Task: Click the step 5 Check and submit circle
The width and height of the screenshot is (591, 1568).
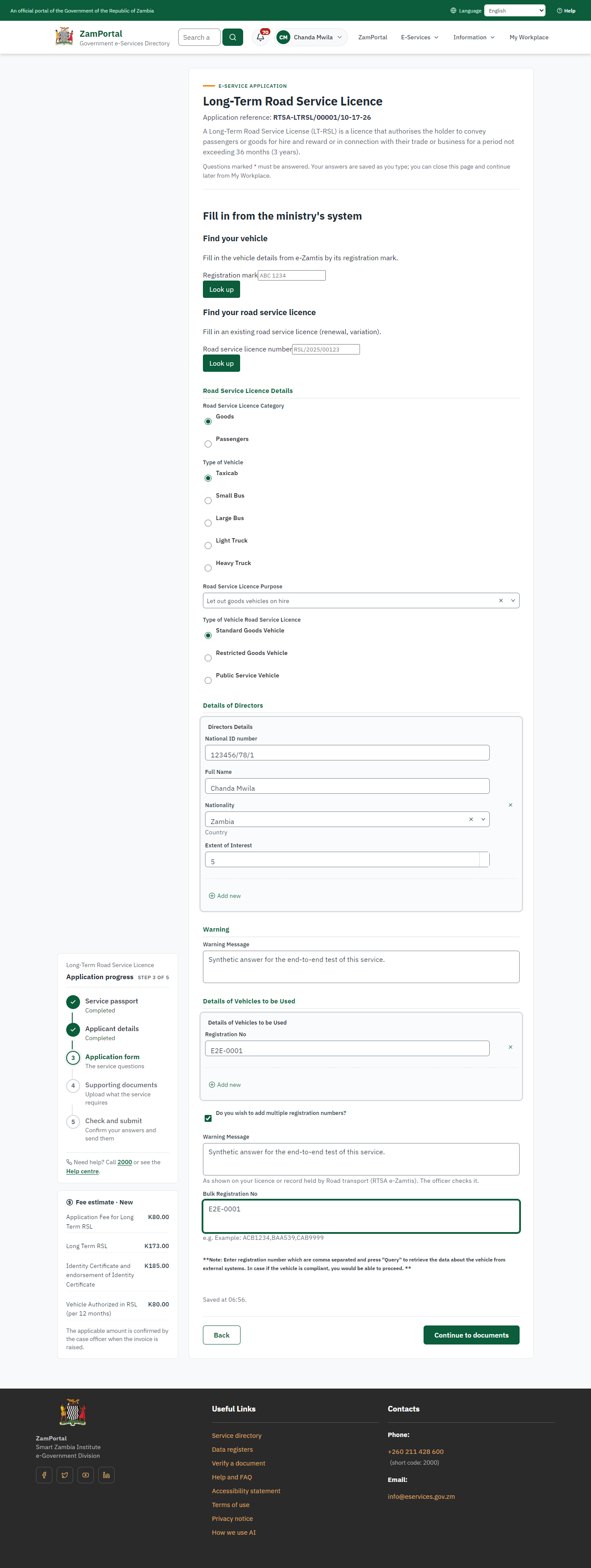Action: 73,1122
